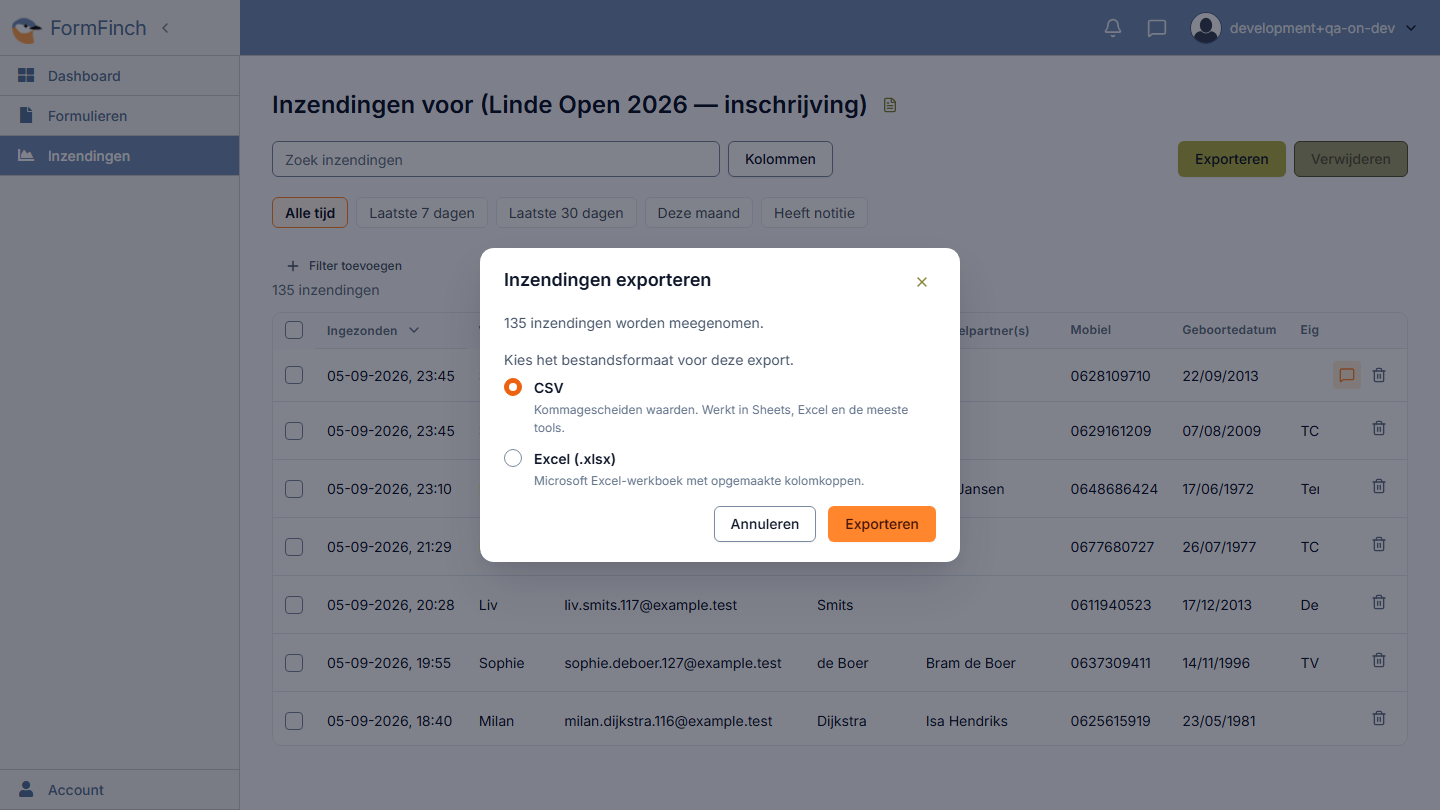Select the CSV format radio button
Image resolution: width=1440 pixels, height=810 pixels.
[513, 387]
